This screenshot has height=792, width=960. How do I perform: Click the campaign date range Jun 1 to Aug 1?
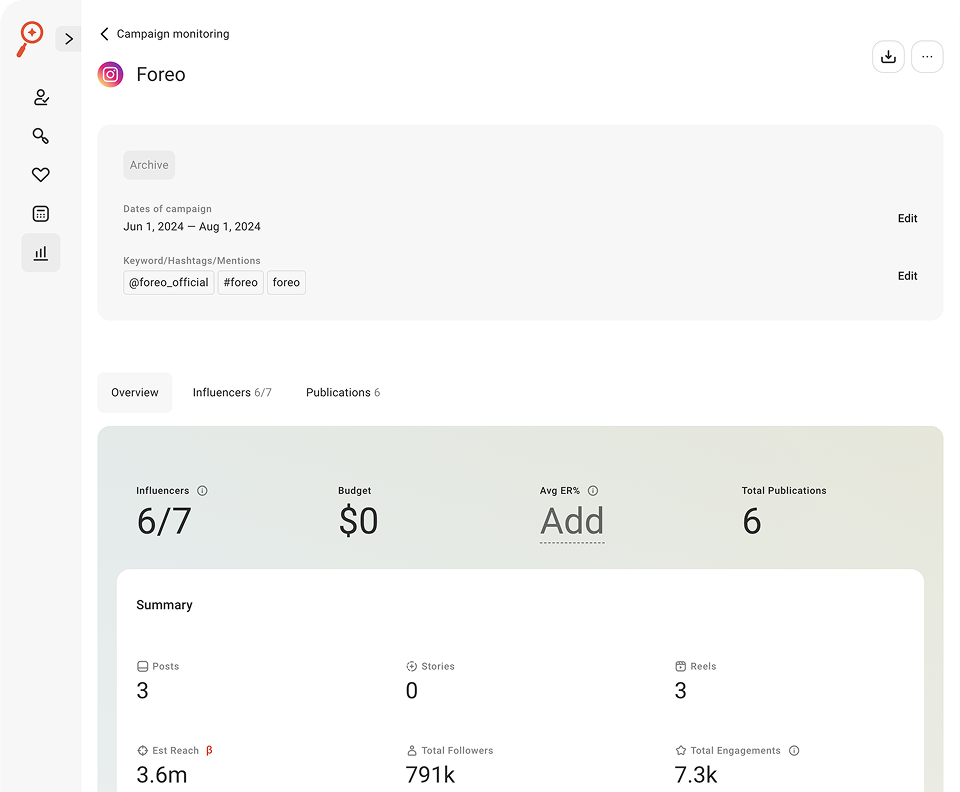tap(192, 227)
